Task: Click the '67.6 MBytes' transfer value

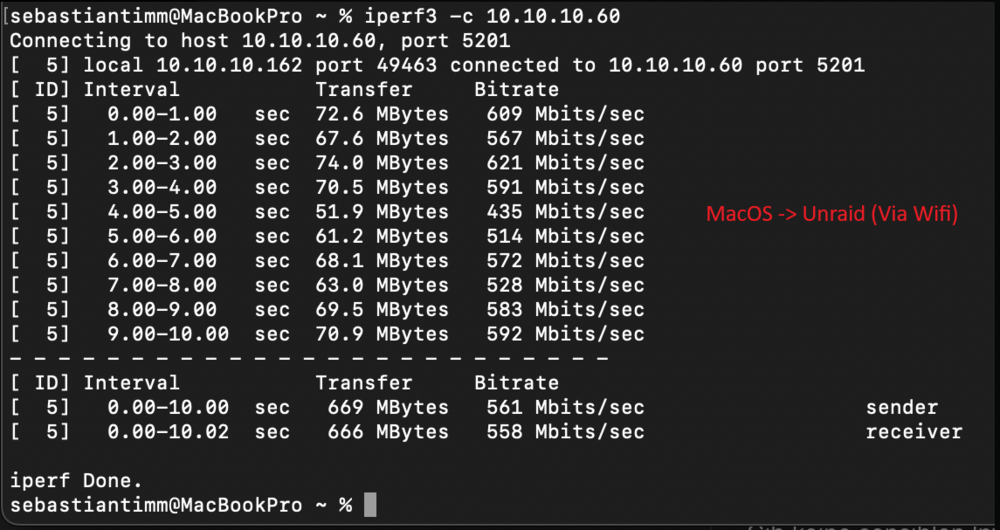Action: coord(382,138)
